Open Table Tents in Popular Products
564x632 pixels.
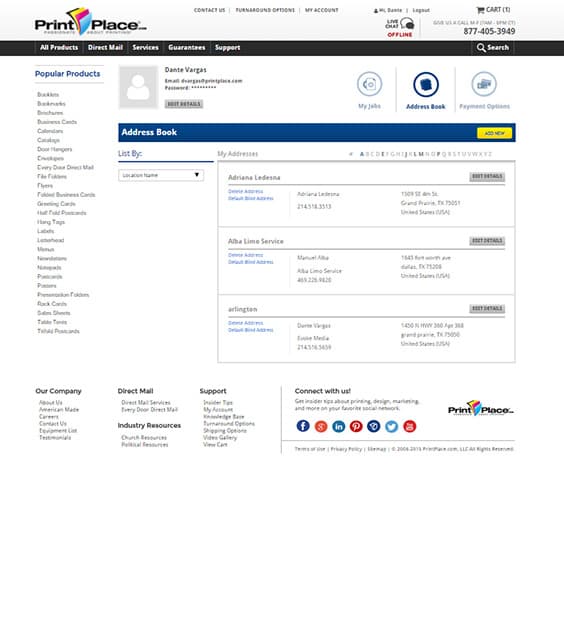coord(52,322)
